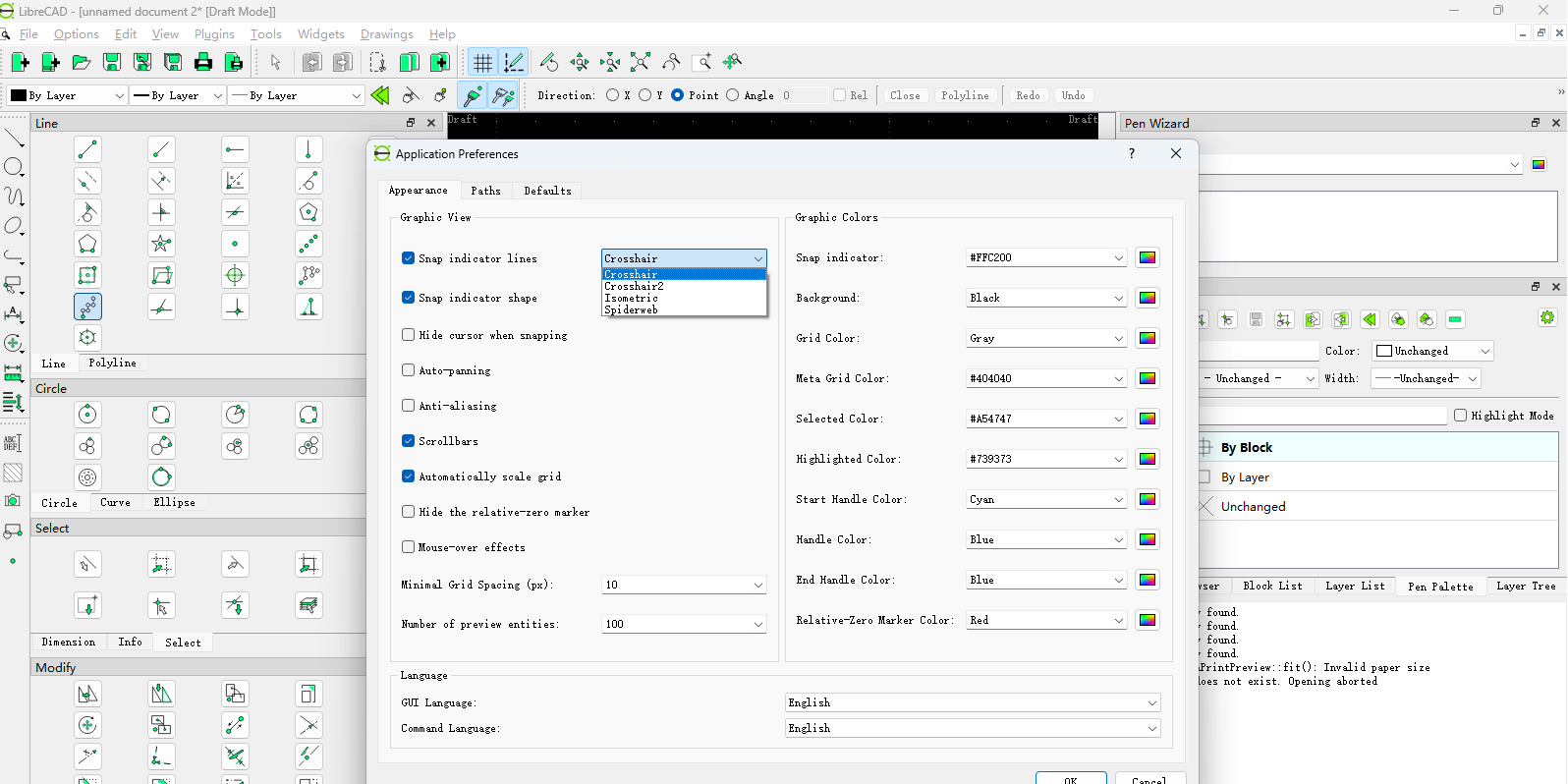The width and height of the screenshot is (1568, 784).
Task: Select the Angle direction radio button
Action: point(733,95)
